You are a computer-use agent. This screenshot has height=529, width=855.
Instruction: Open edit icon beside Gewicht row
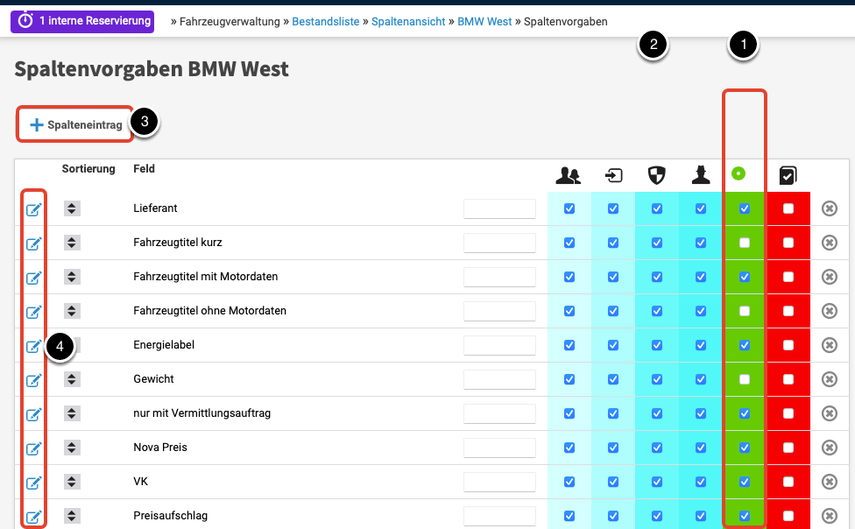[x=33, y=380]
